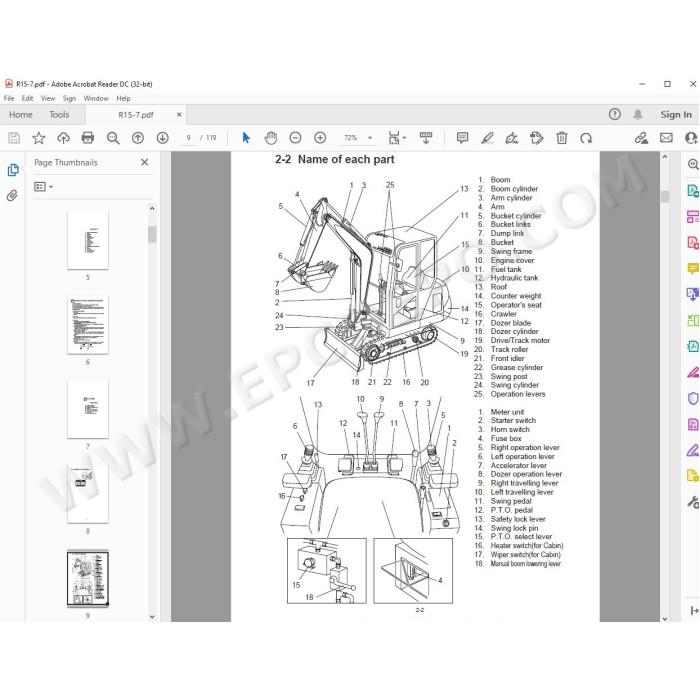Screen dimensions: 700x700
Task: Collapse the right tools pane
Action: click(x=694, y=610)
